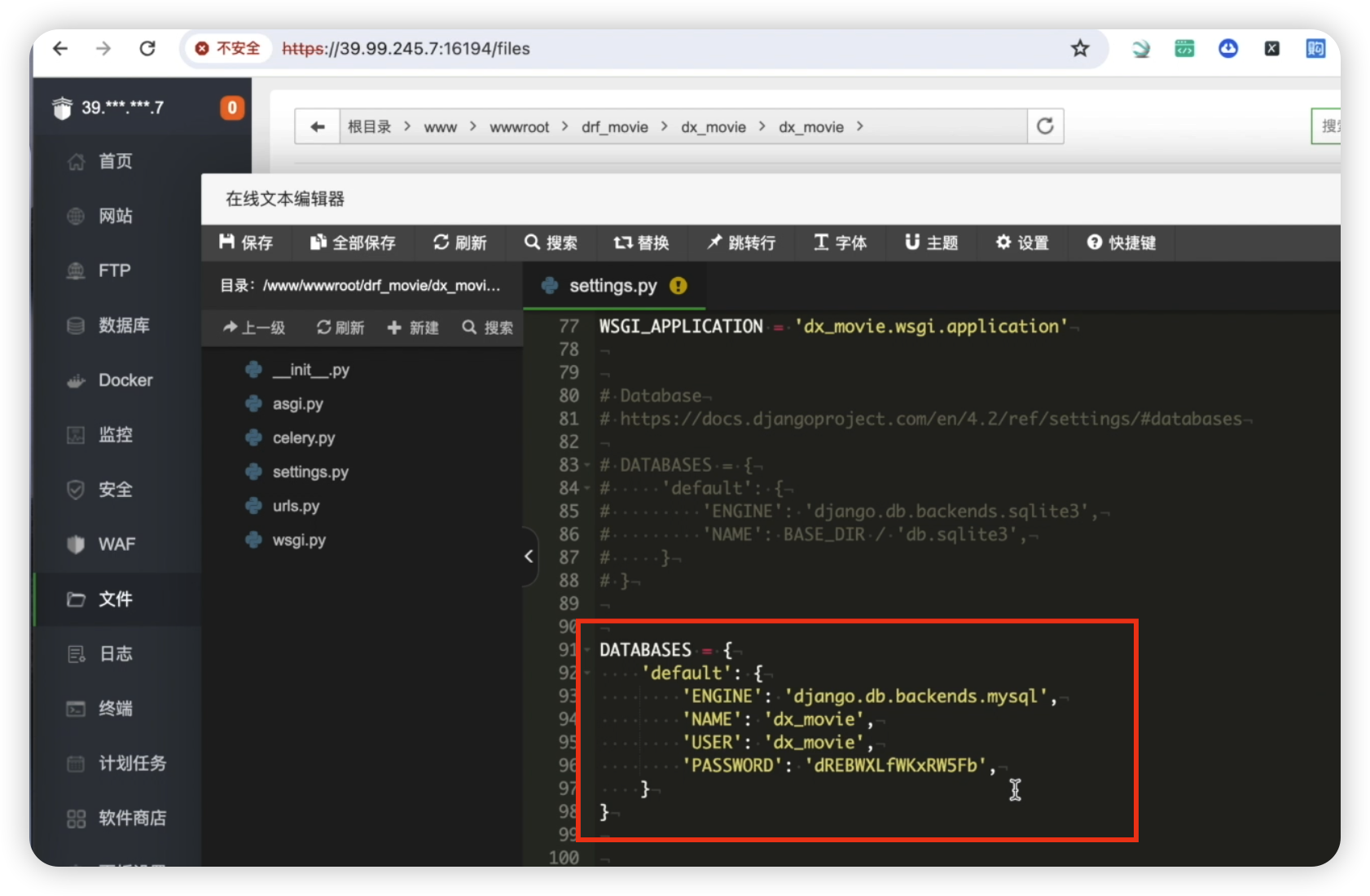The height and width of the screenshot is (896, 1370).
Task: Fold code at line 84
Action: pyautogui.click(x=587, y=488)
